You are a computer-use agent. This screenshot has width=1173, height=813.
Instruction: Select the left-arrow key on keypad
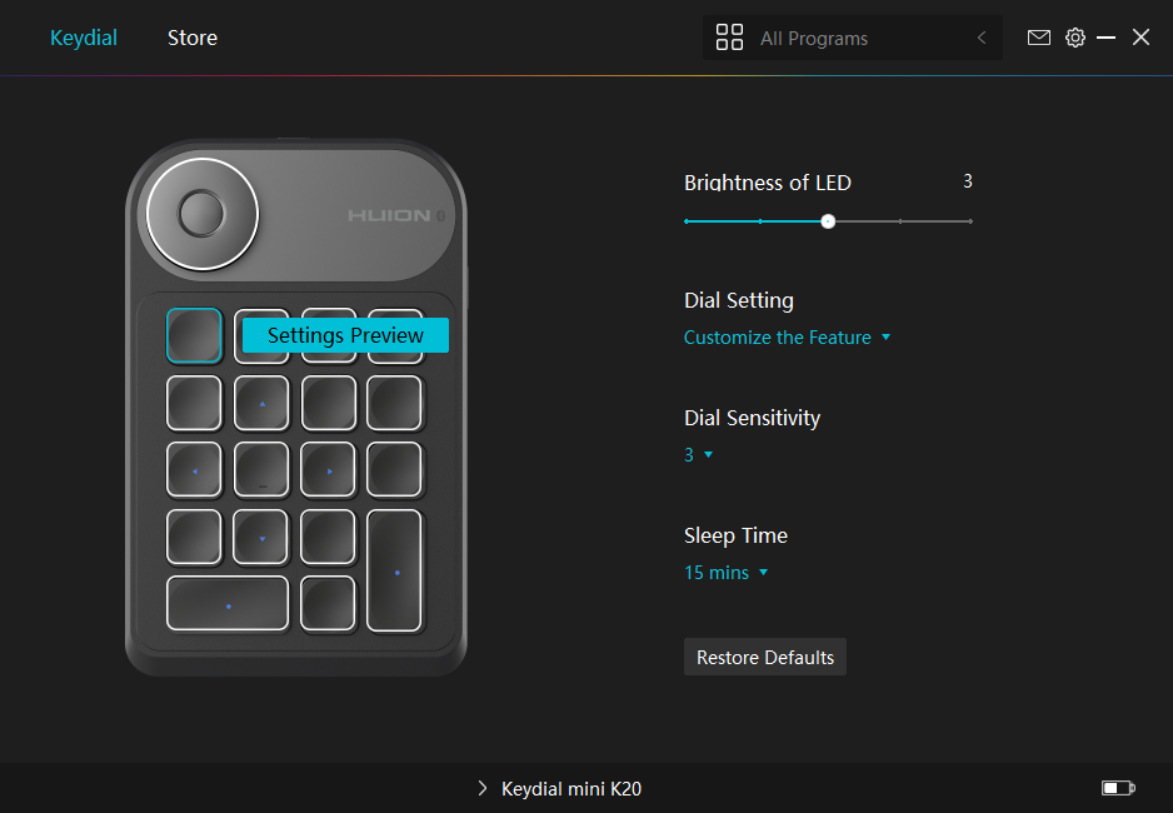click(x=194, y=470)
